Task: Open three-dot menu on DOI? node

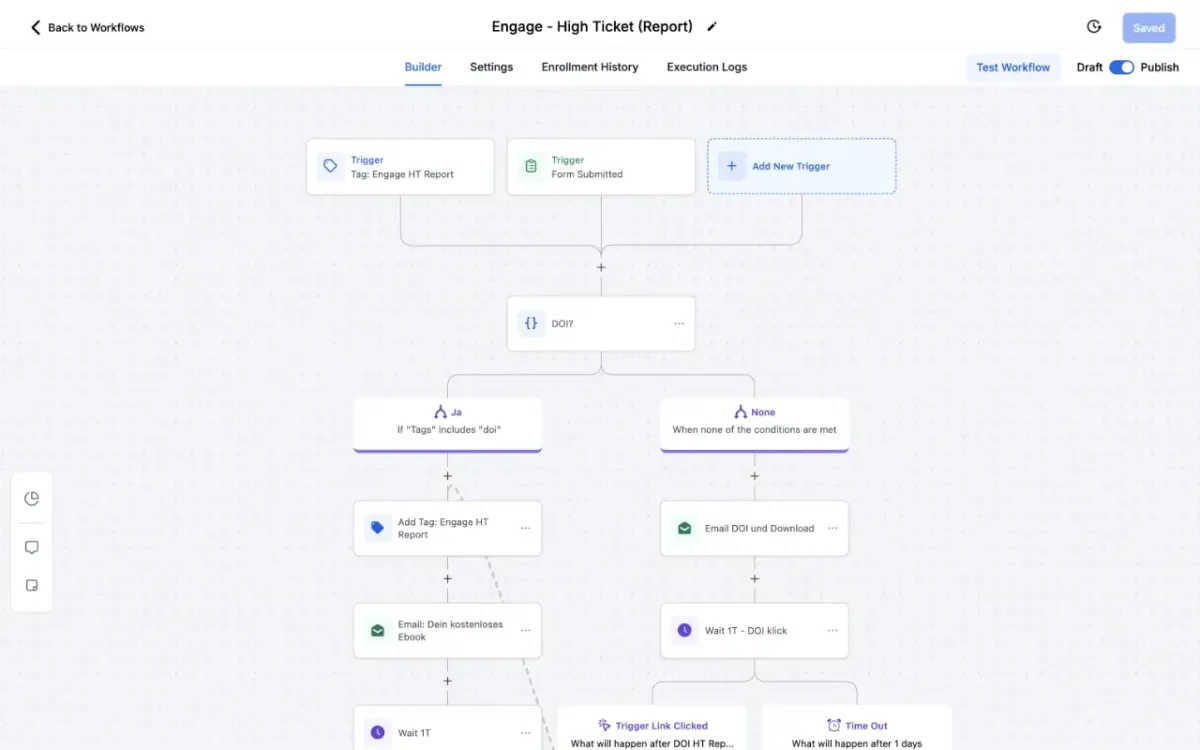Action: (679, 324)
